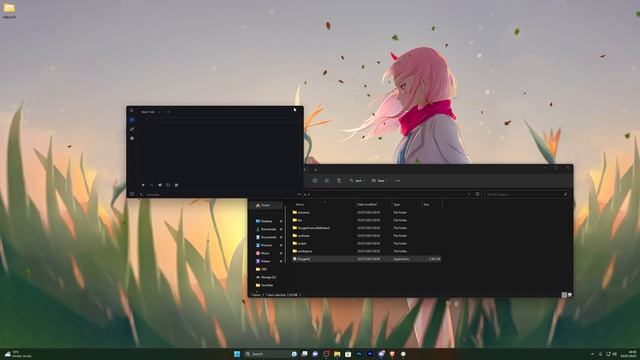The image size is (640, 360).
Task: Open settings gear in editor bottom-left
Action: pyautogui.click(x=132, y=194)
